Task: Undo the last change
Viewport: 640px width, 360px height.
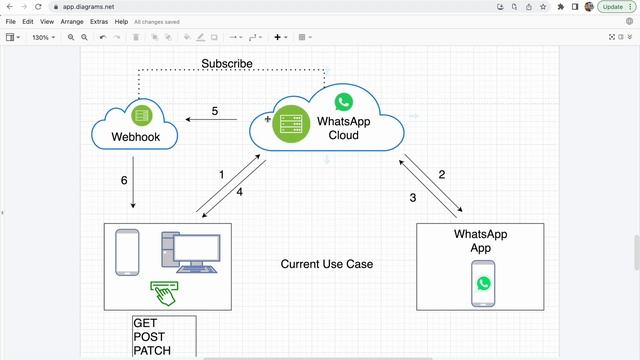Action: coord(103,37)
